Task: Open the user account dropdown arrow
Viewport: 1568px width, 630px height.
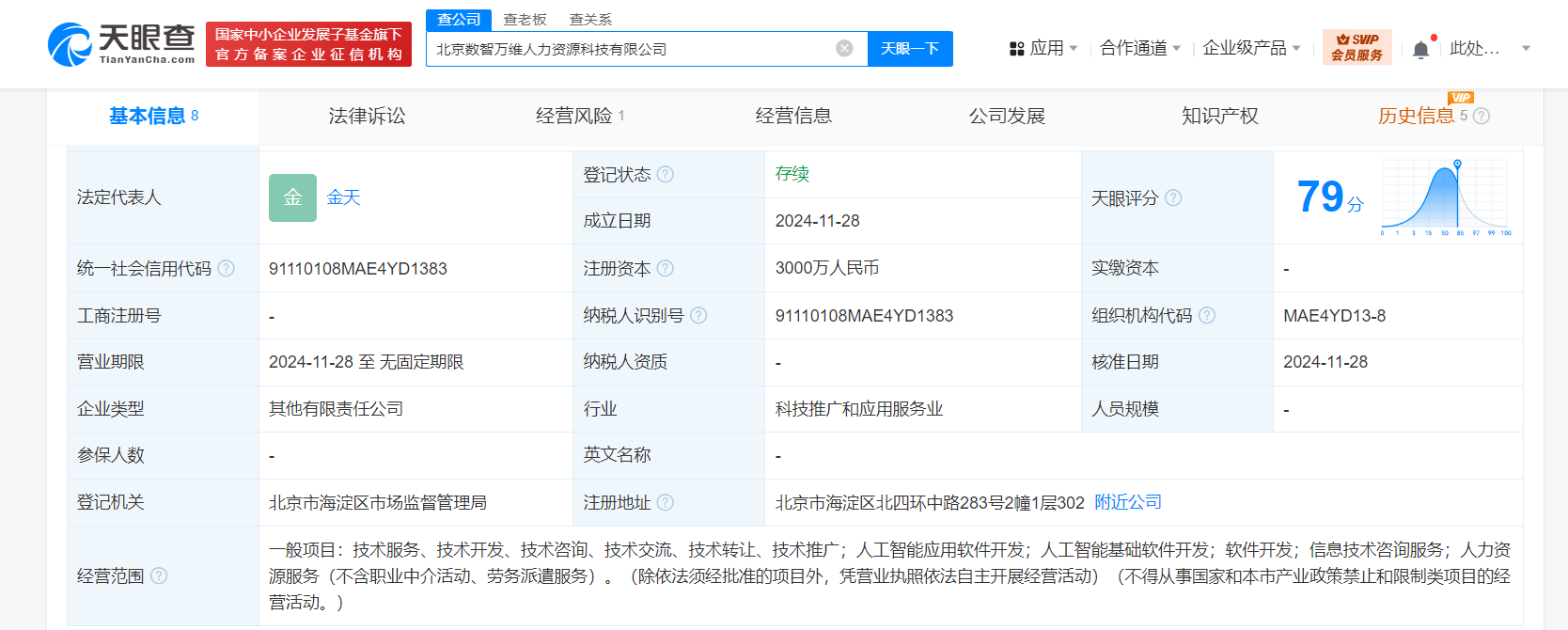Action: (x=1526, y=48)
